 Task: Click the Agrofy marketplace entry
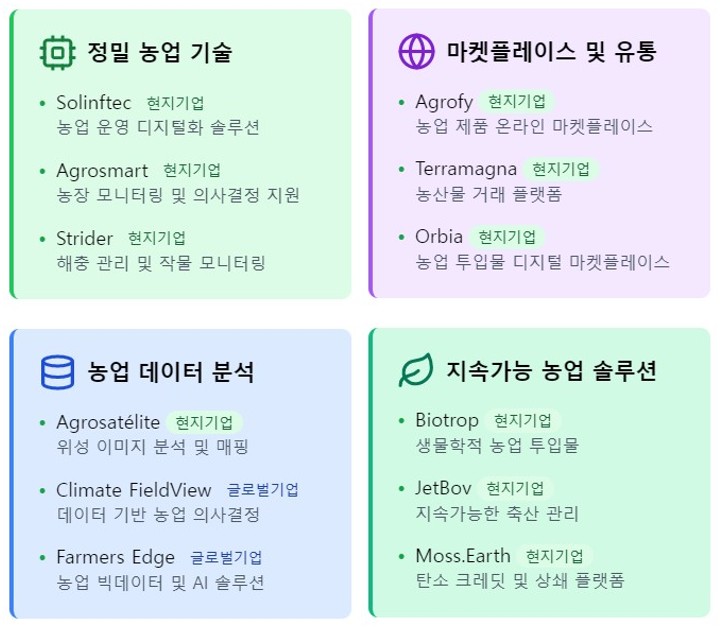coord(442,102)
